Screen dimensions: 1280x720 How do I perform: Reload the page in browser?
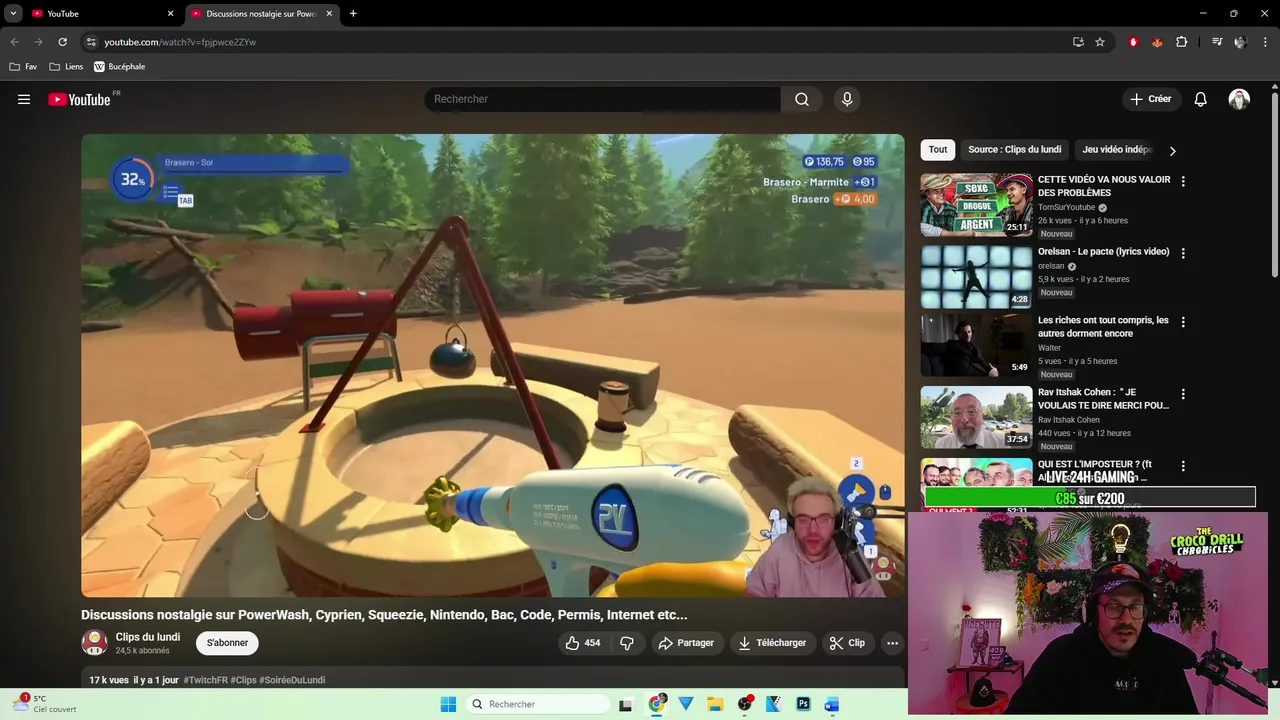pos(62,42)
